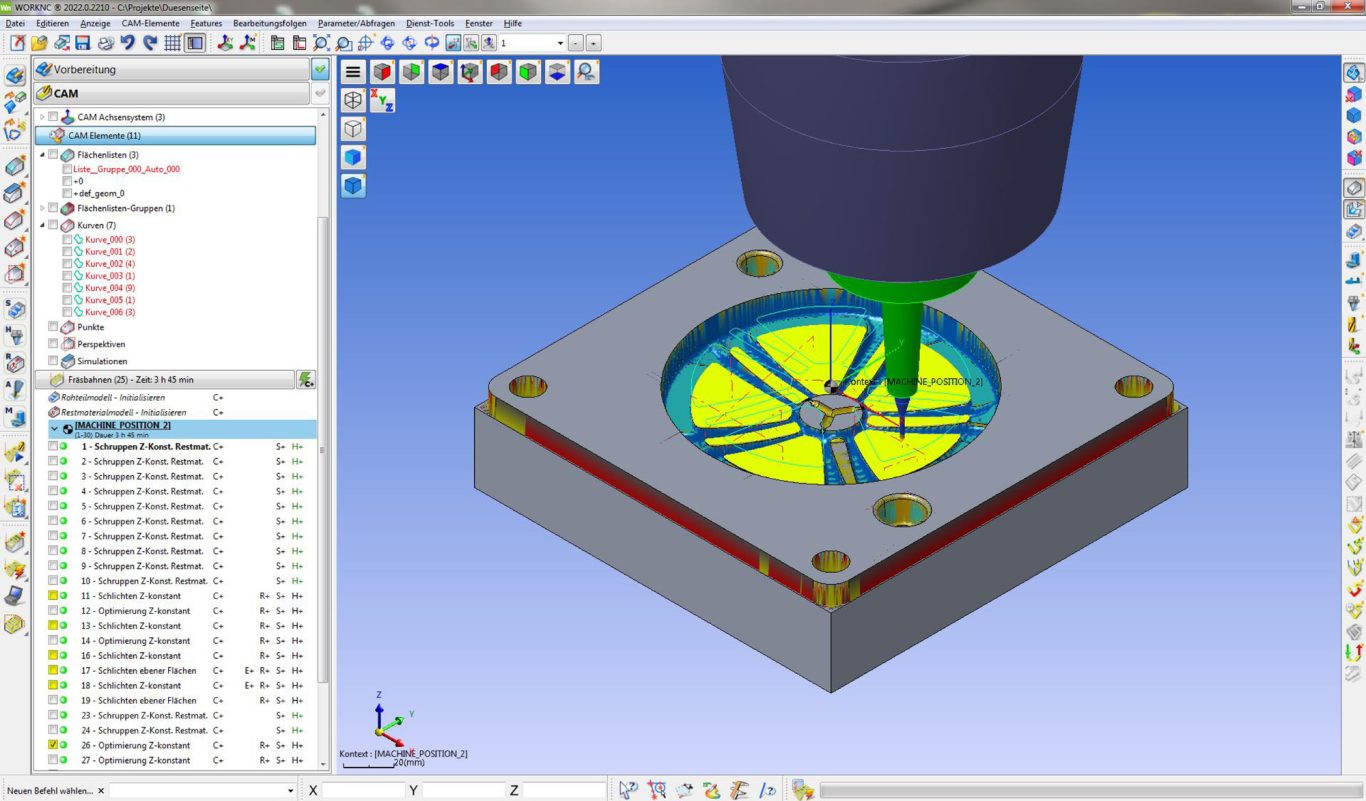Open the Bearbeitungsfolgen menu

click(271, 23)
